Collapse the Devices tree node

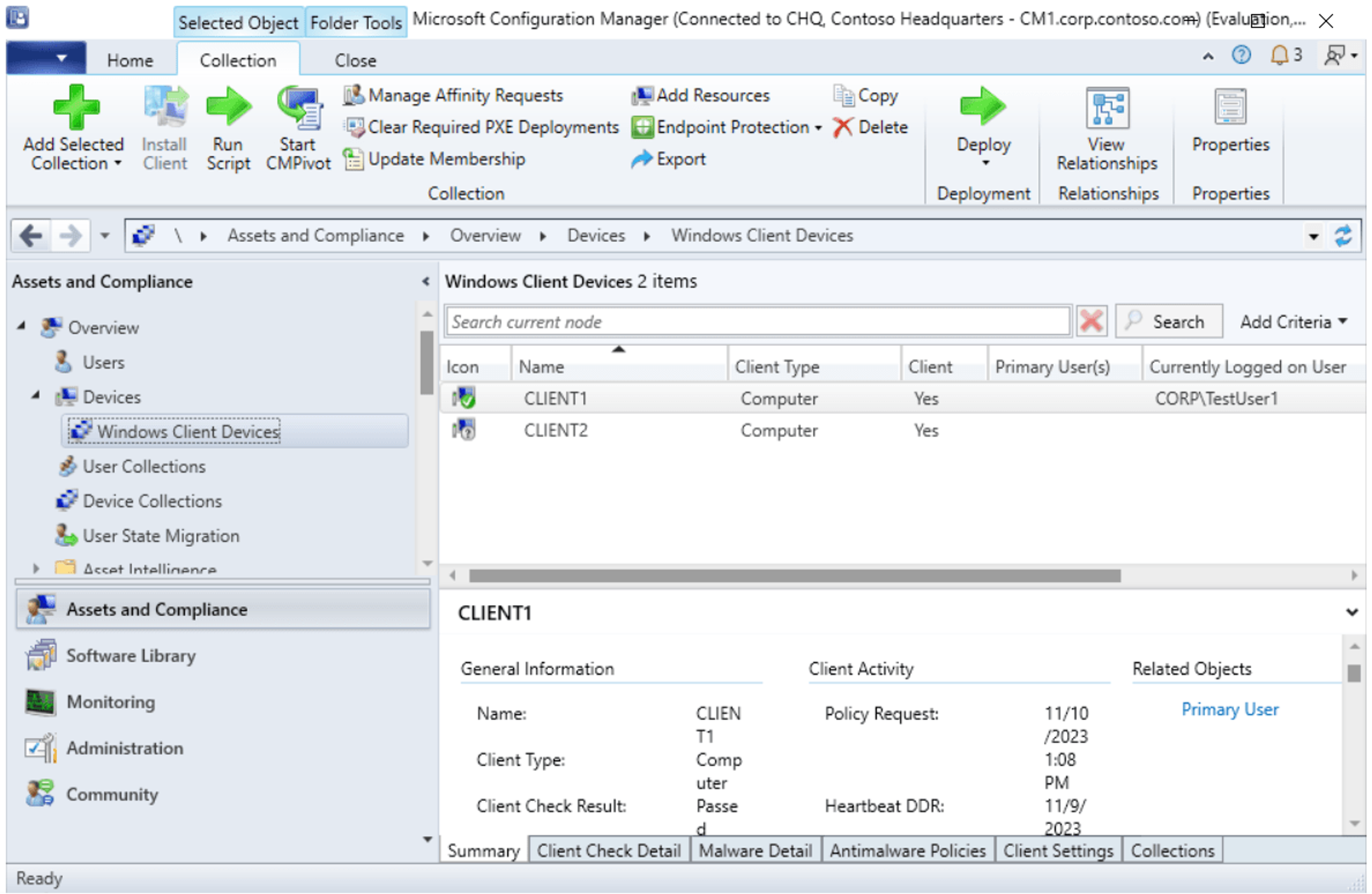point(36,396)
